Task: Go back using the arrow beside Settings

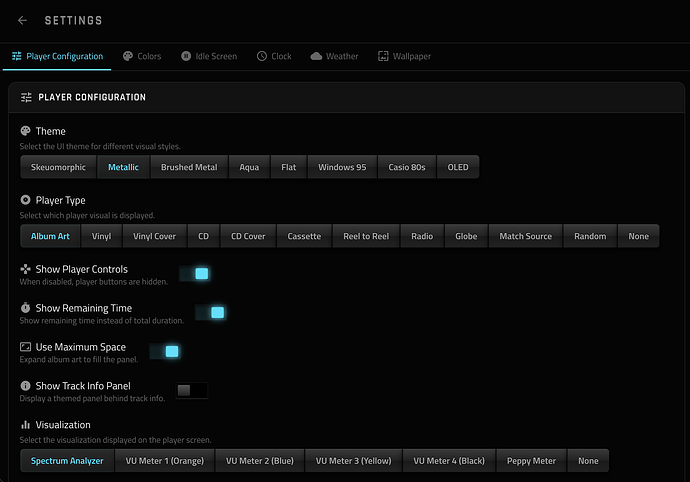Action: click(x=22, y=20)
